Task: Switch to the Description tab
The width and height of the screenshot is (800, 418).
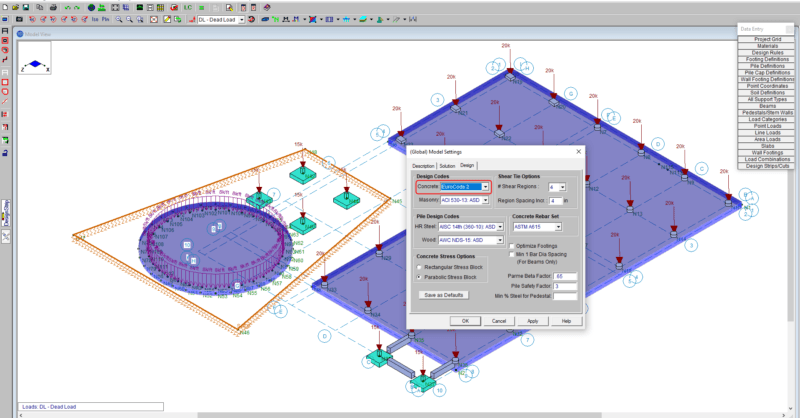Action: (x=423, y=165)
